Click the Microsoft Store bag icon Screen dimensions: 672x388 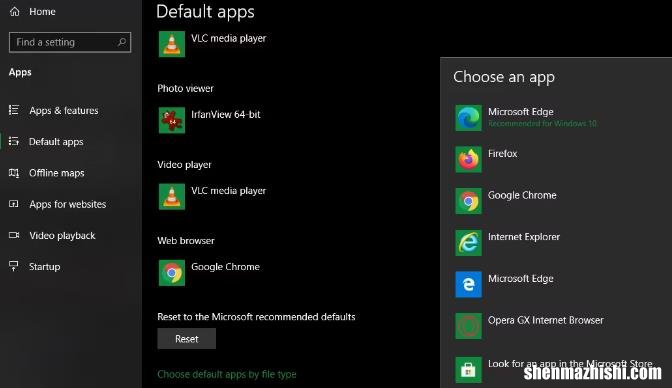pyautogui.click(x=468, y=370)
